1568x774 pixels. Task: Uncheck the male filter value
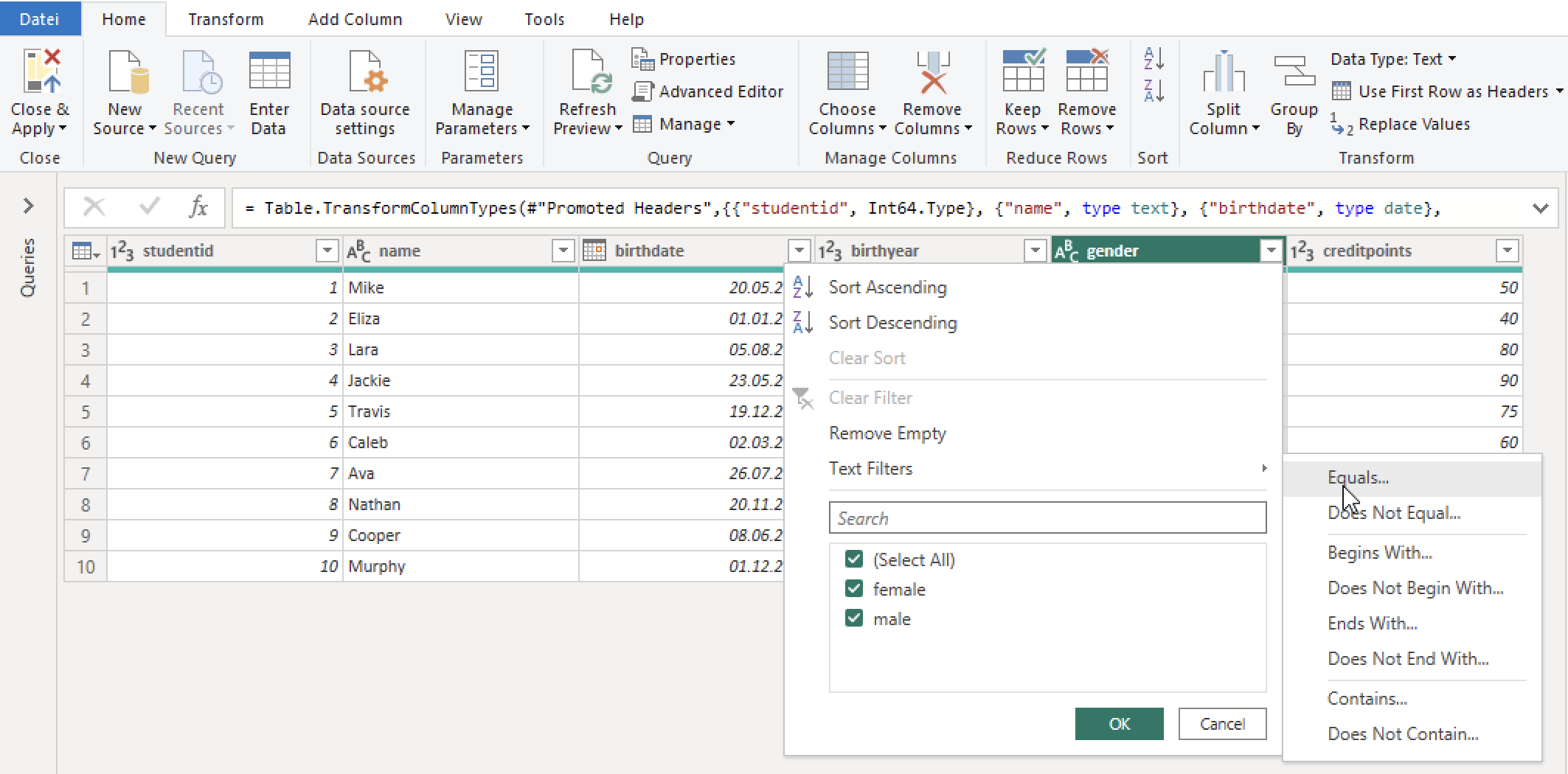854,618
